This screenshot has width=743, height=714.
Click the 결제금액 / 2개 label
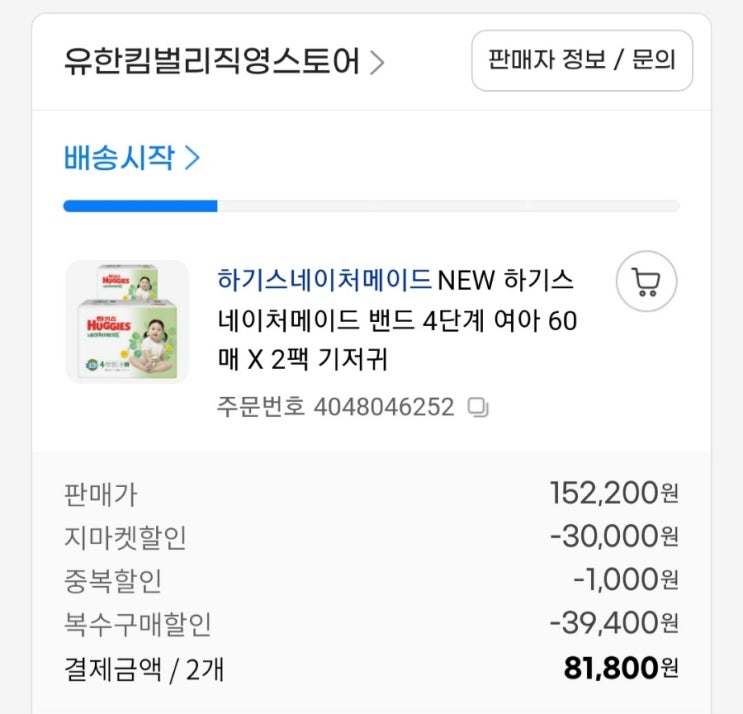point(143,668)
